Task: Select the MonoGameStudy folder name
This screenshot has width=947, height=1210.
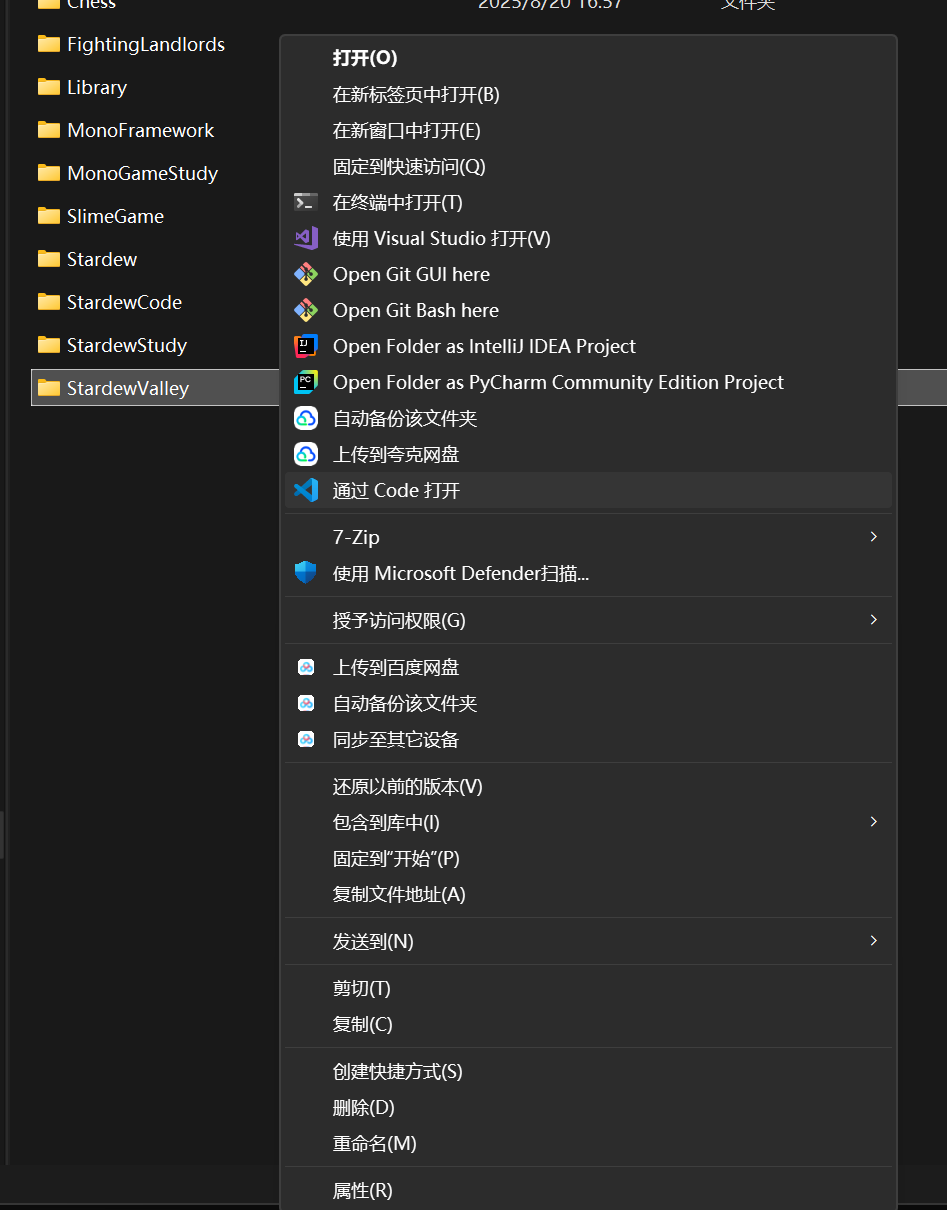Action: [142, 173]
